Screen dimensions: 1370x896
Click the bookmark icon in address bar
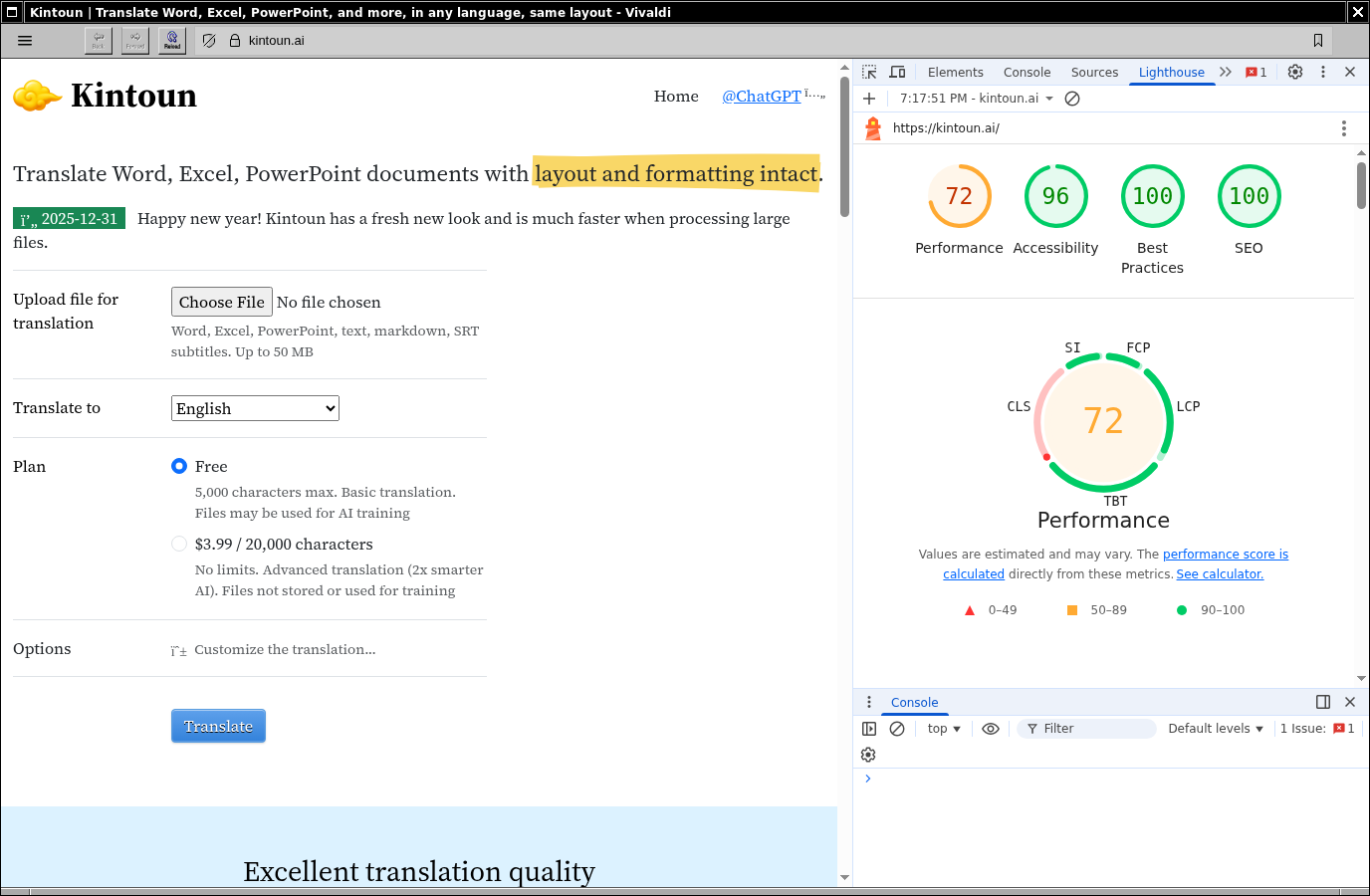click(x=1317, y=41)
